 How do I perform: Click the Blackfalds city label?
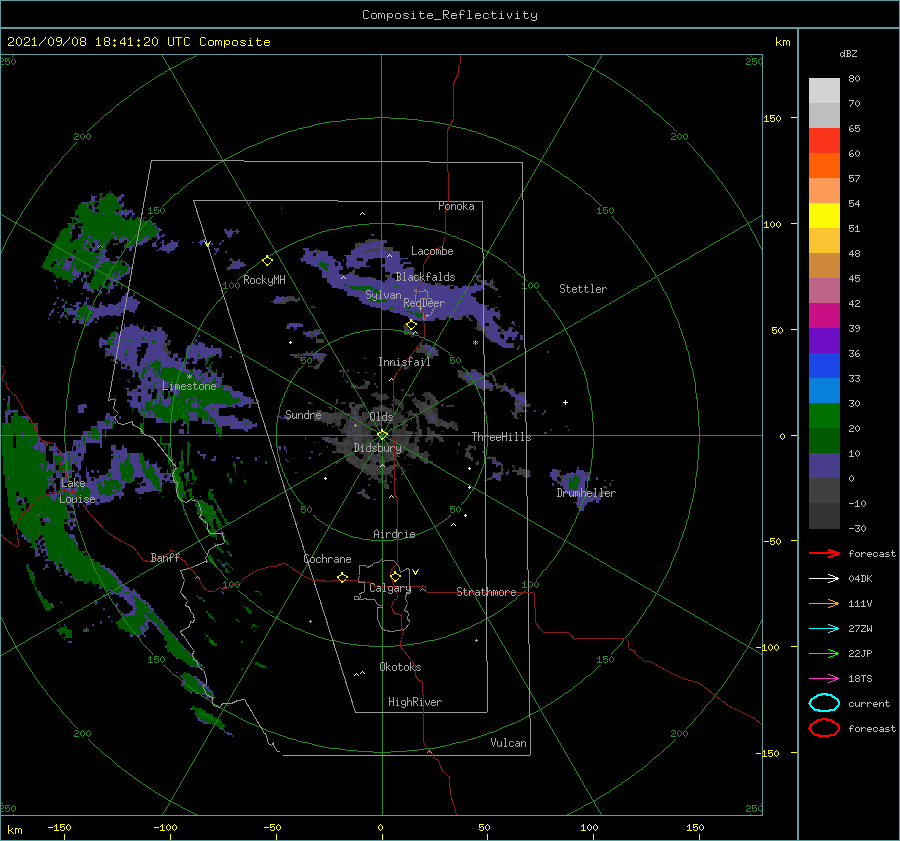(425, 277)
